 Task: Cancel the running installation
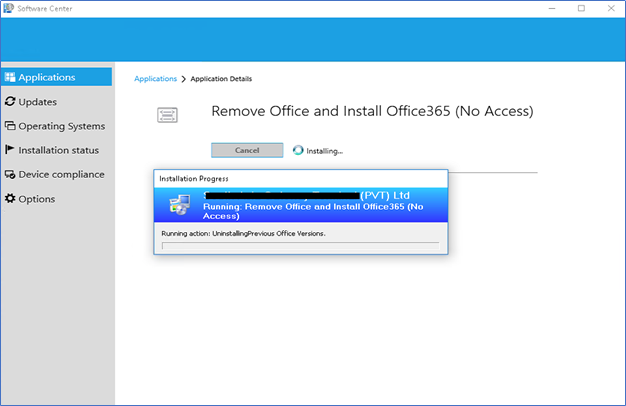[x=247, y=150]
